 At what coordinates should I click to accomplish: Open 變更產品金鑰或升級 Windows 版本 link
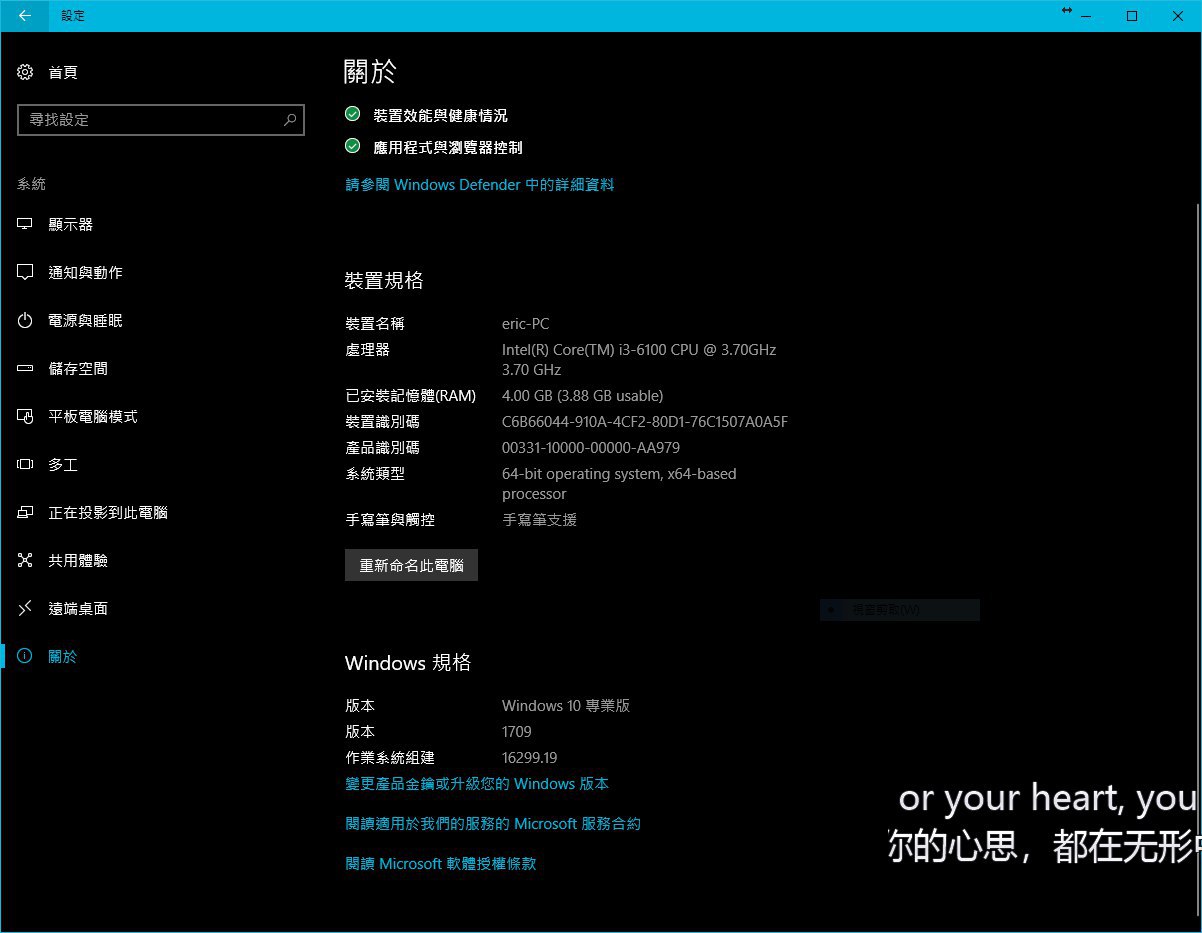pos(477,784)
